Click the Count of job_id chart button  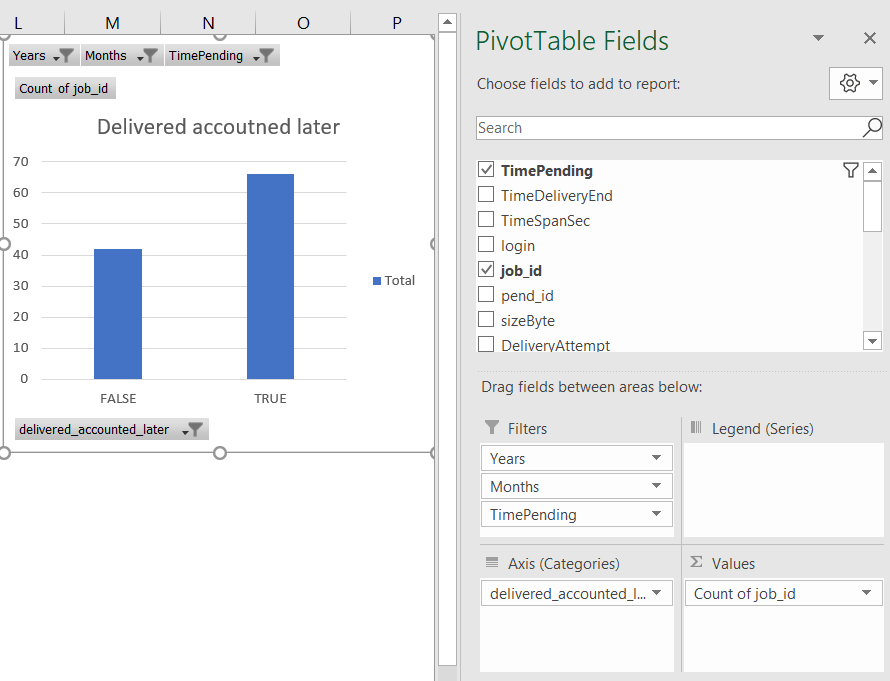click(63, 89)
